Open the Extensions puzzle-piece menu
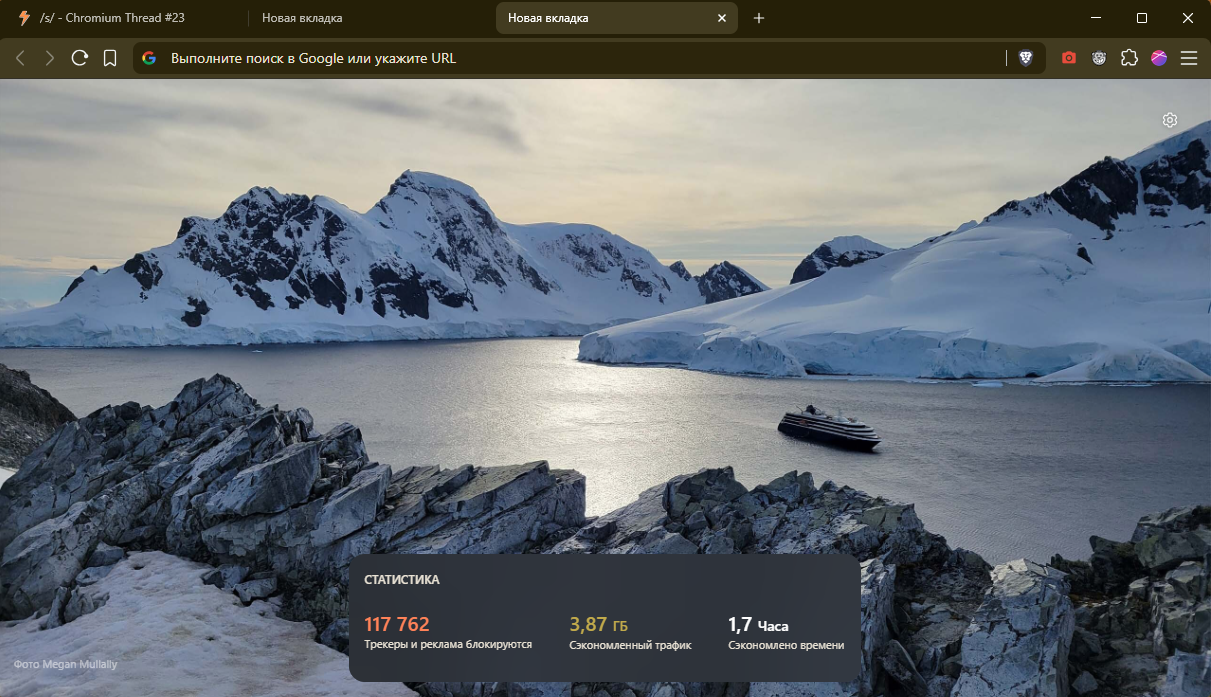This screenshot has height=697, width=1211. pyautogui.click(x=1129, y=58)
